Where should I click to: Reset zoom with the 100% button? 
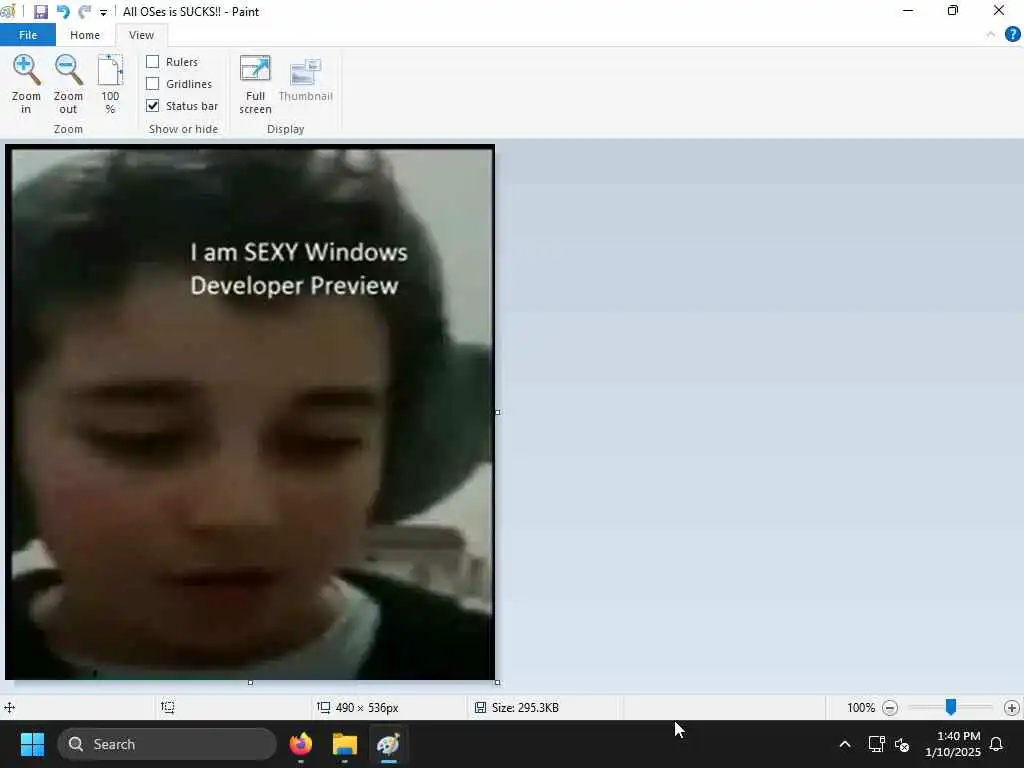pyautogui.click(x=110, y=85)
